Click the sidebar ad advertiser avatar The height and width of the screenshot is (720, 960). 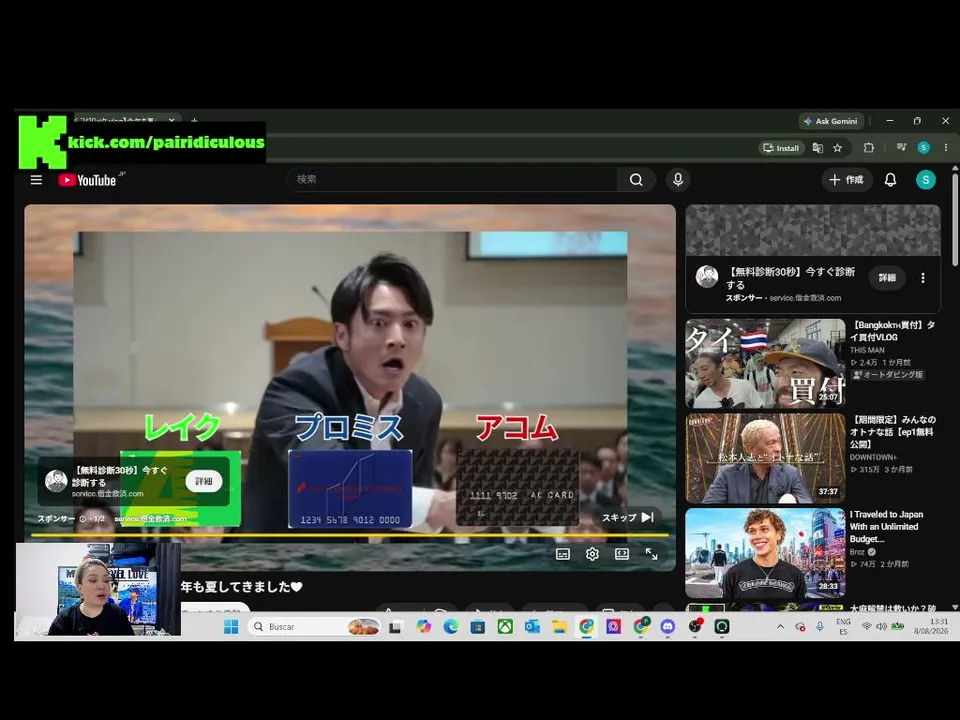pos(707,277)
